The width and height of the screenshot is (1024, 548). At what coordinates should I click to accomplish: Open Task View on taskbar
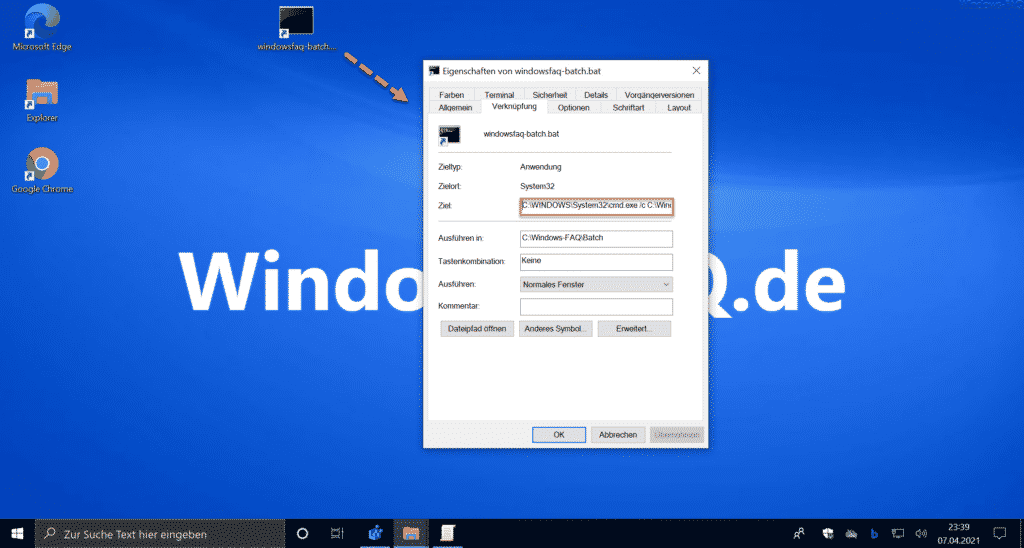pyautogui.click(x=336, y=533)
